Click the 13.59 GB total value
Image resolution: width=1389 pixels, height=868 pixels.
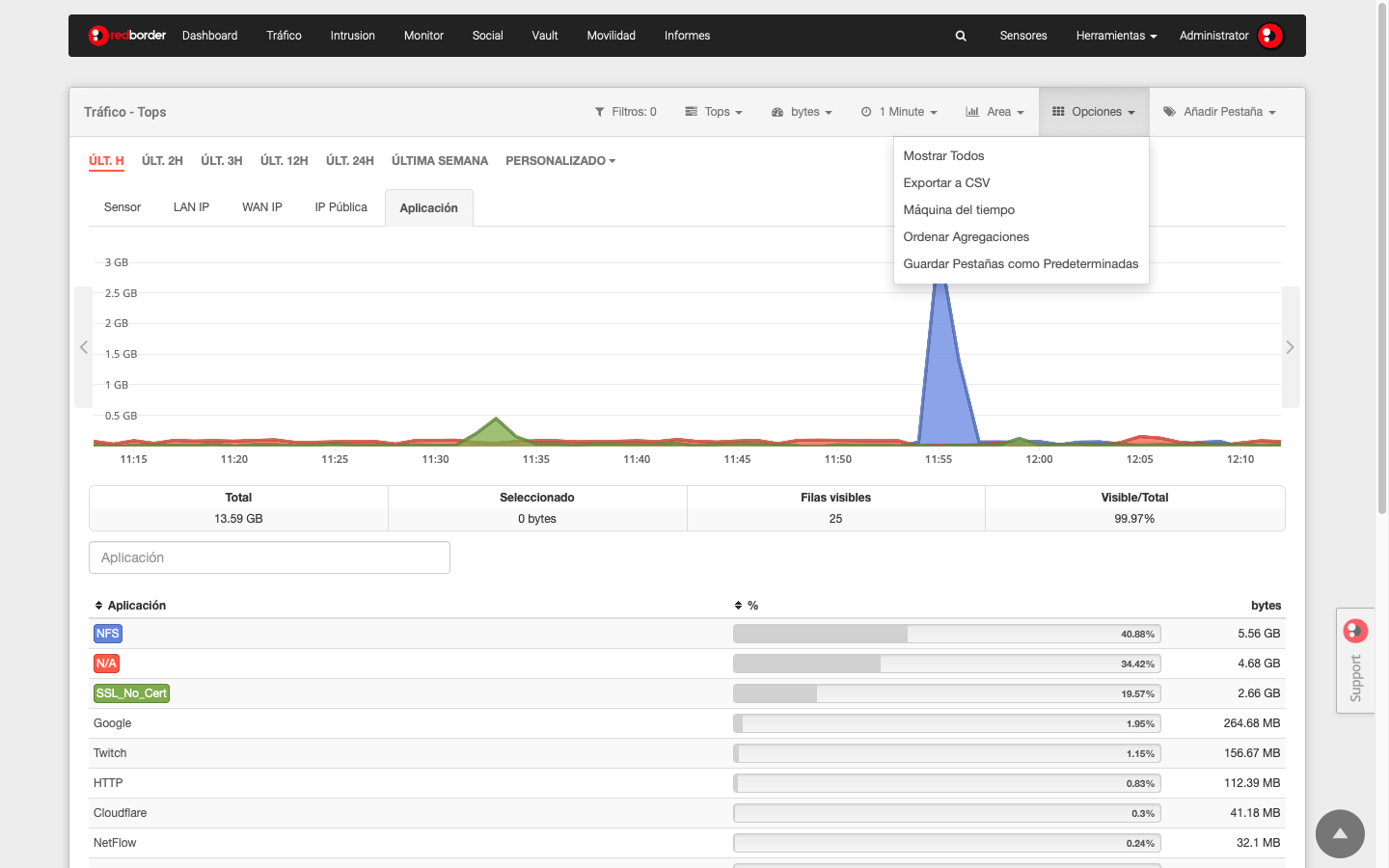coord(238,519)
